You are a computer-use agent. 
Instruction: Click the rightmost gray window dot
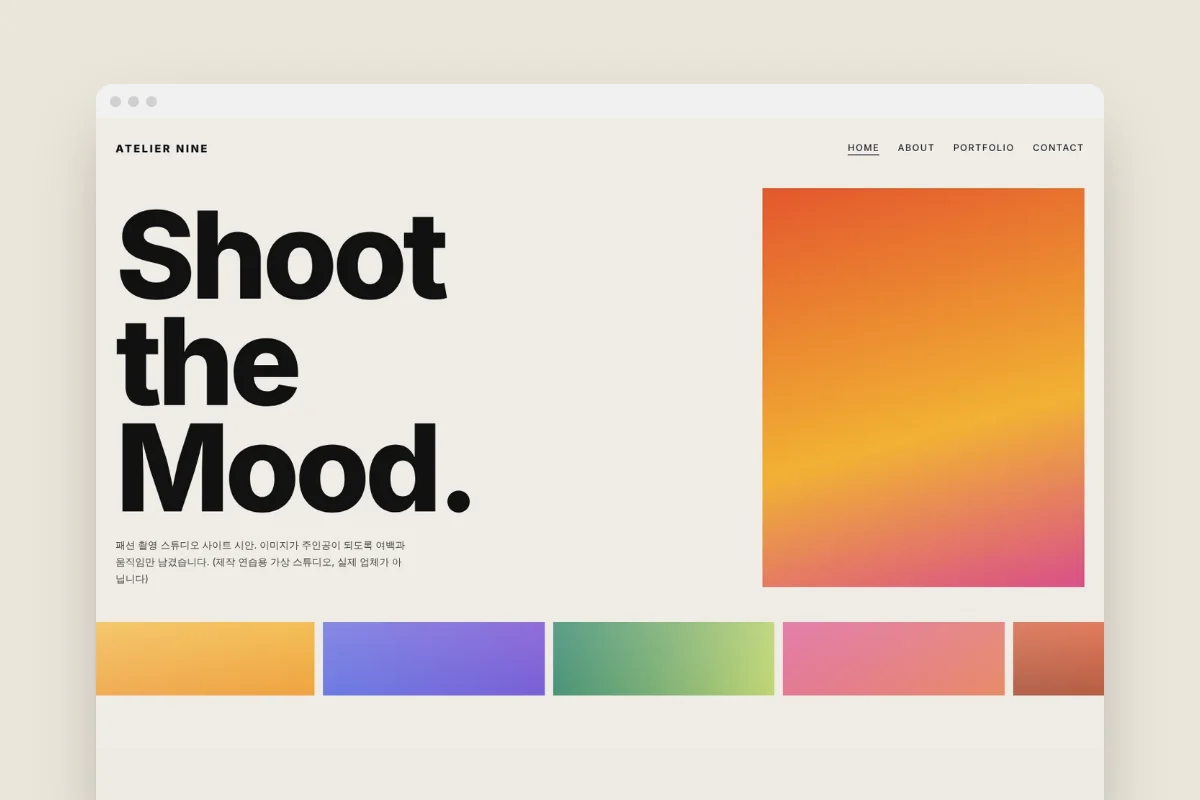point(151,101)
